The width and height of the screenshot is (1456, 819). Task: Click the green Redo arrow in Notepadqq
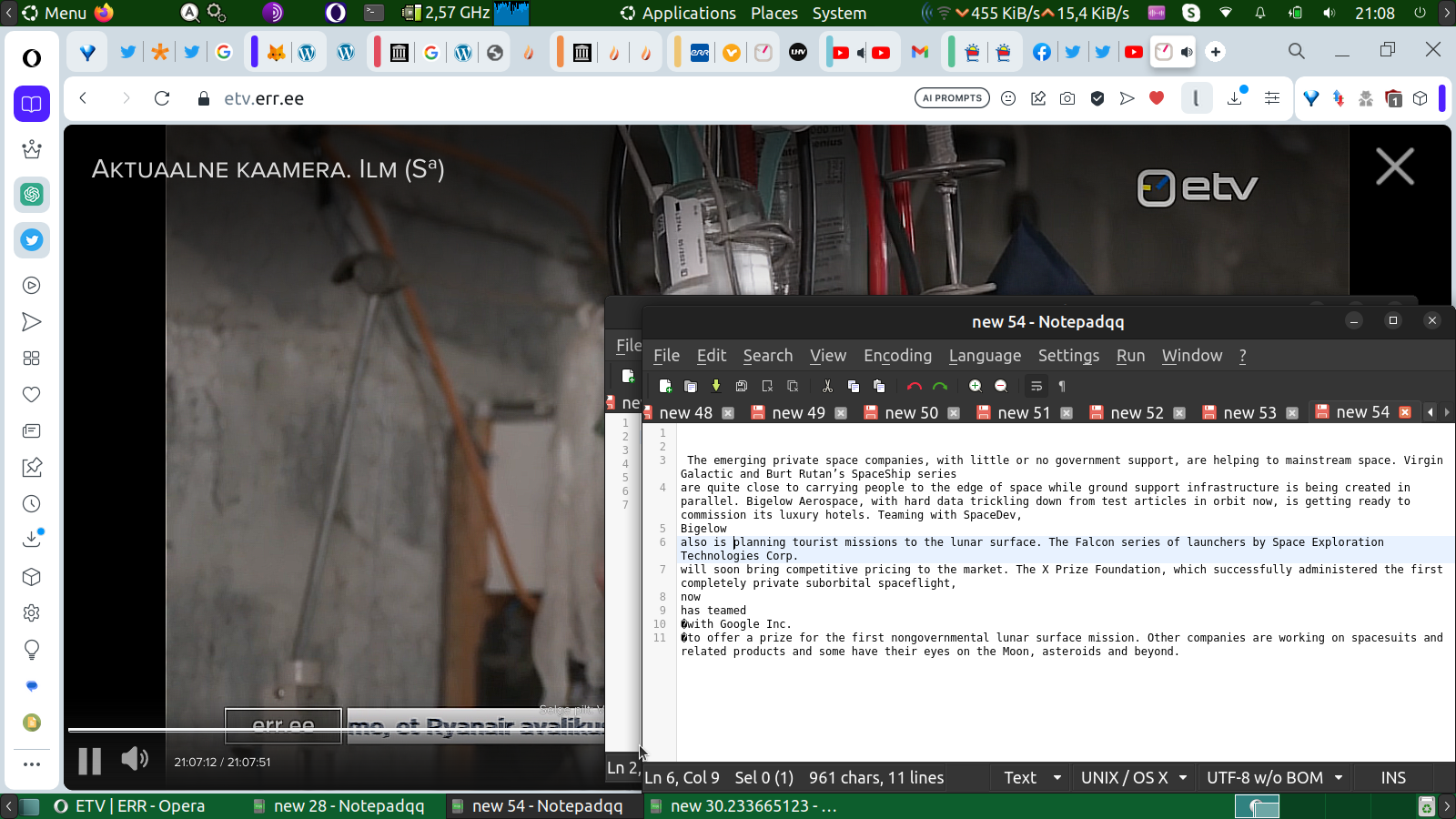tap(940, 386)
